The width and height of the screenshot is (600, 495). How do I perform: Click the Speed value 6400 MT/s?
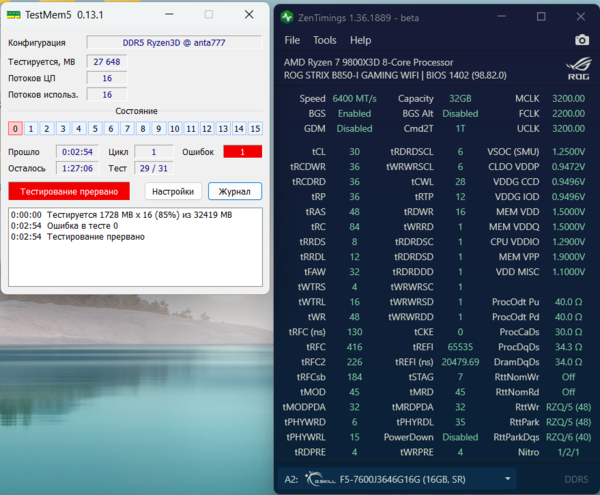pos(354,99)
